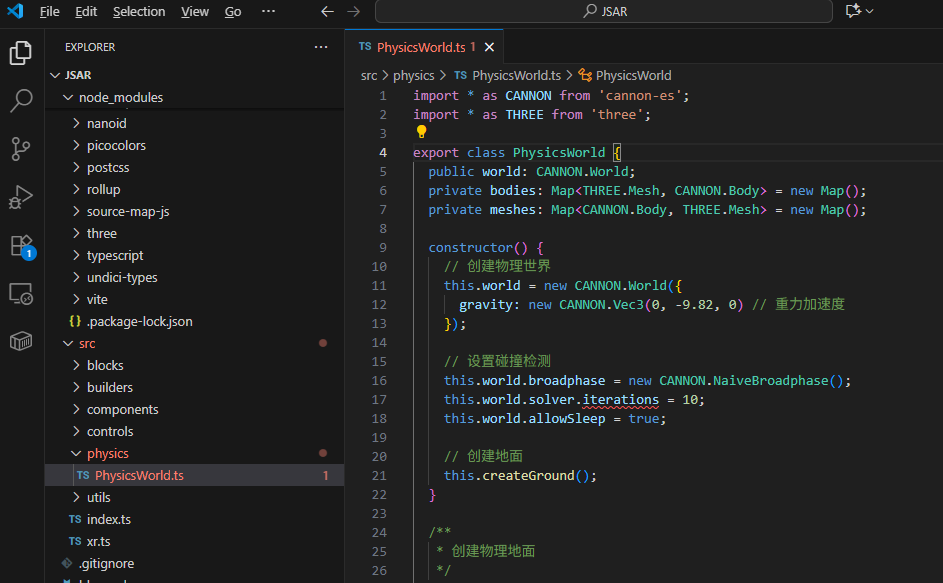Open index.ts in the file tree

tap(109, 519)
